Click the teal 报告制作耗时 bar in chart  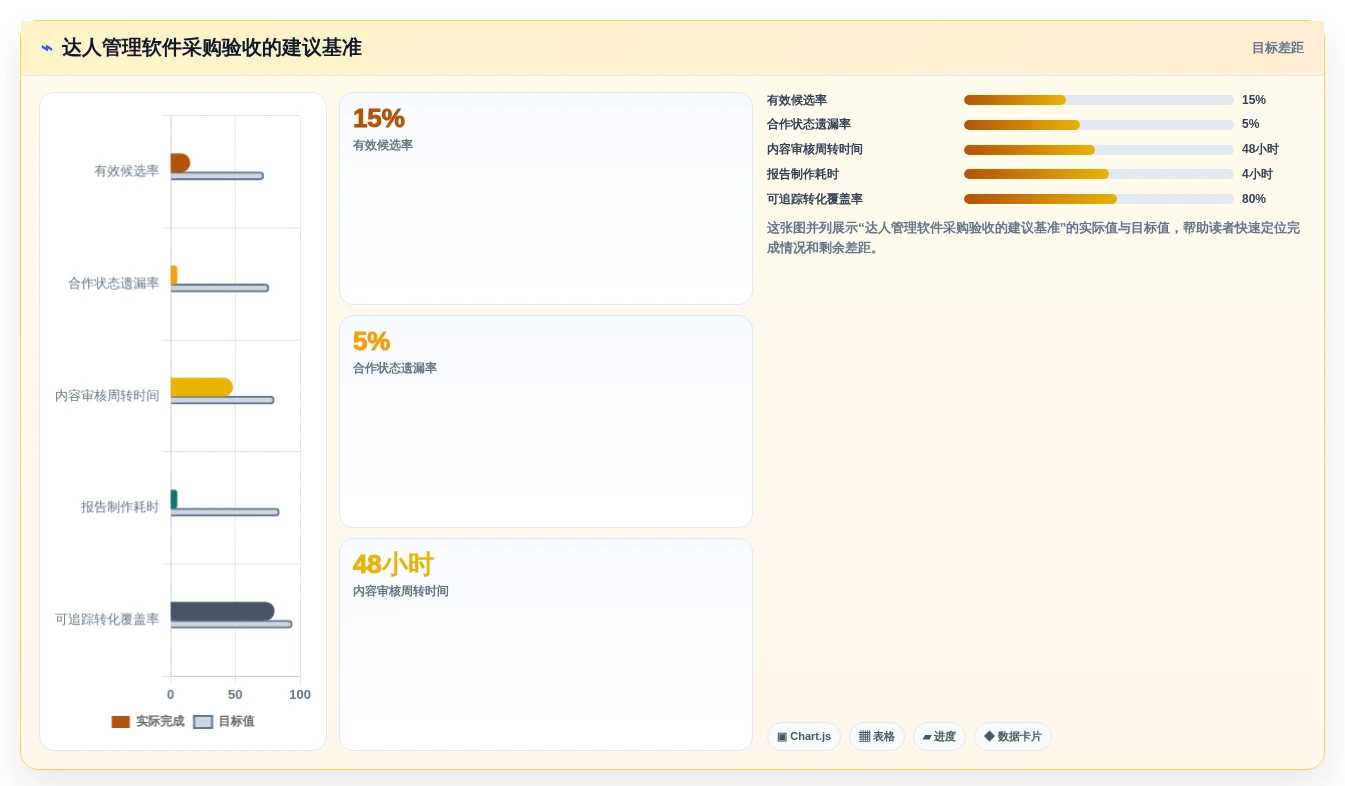(x=174, y=499)
